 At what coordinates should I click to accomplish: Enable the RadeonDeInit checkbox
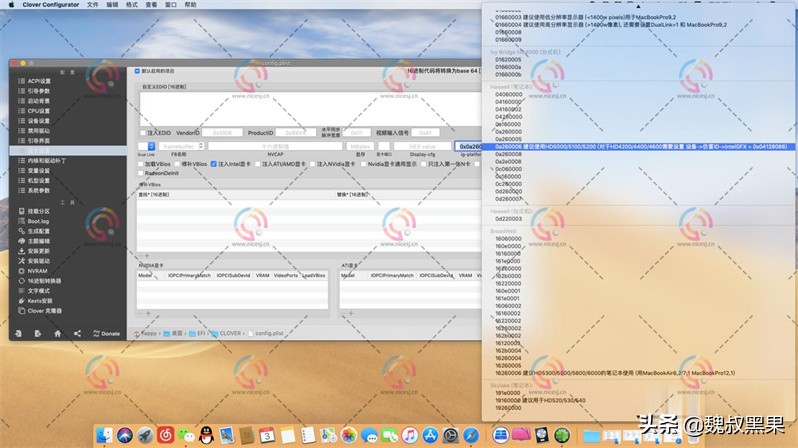coord(141,173)
